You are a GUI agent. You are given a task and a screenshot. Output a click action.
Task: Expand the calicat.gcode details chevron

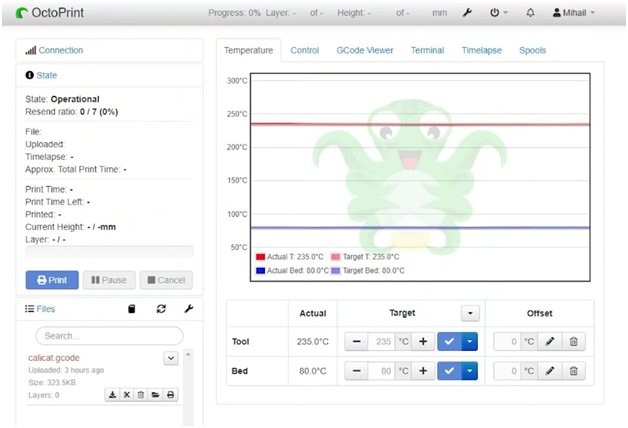[170, 358]
